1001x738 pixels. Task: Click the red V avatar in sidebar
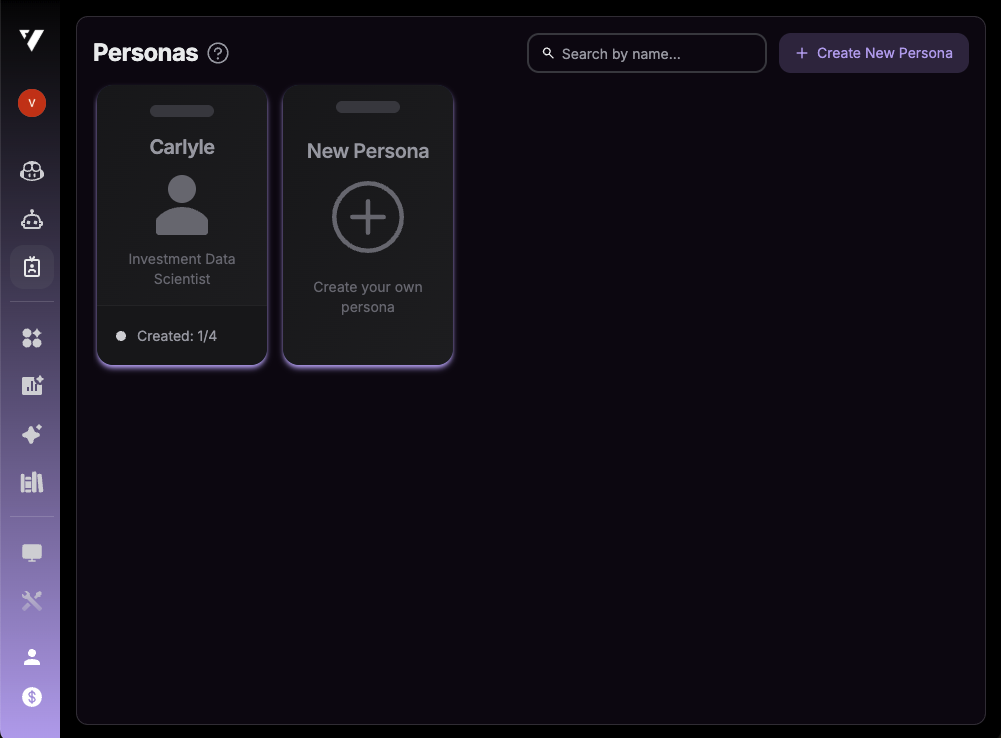[31, 103]
